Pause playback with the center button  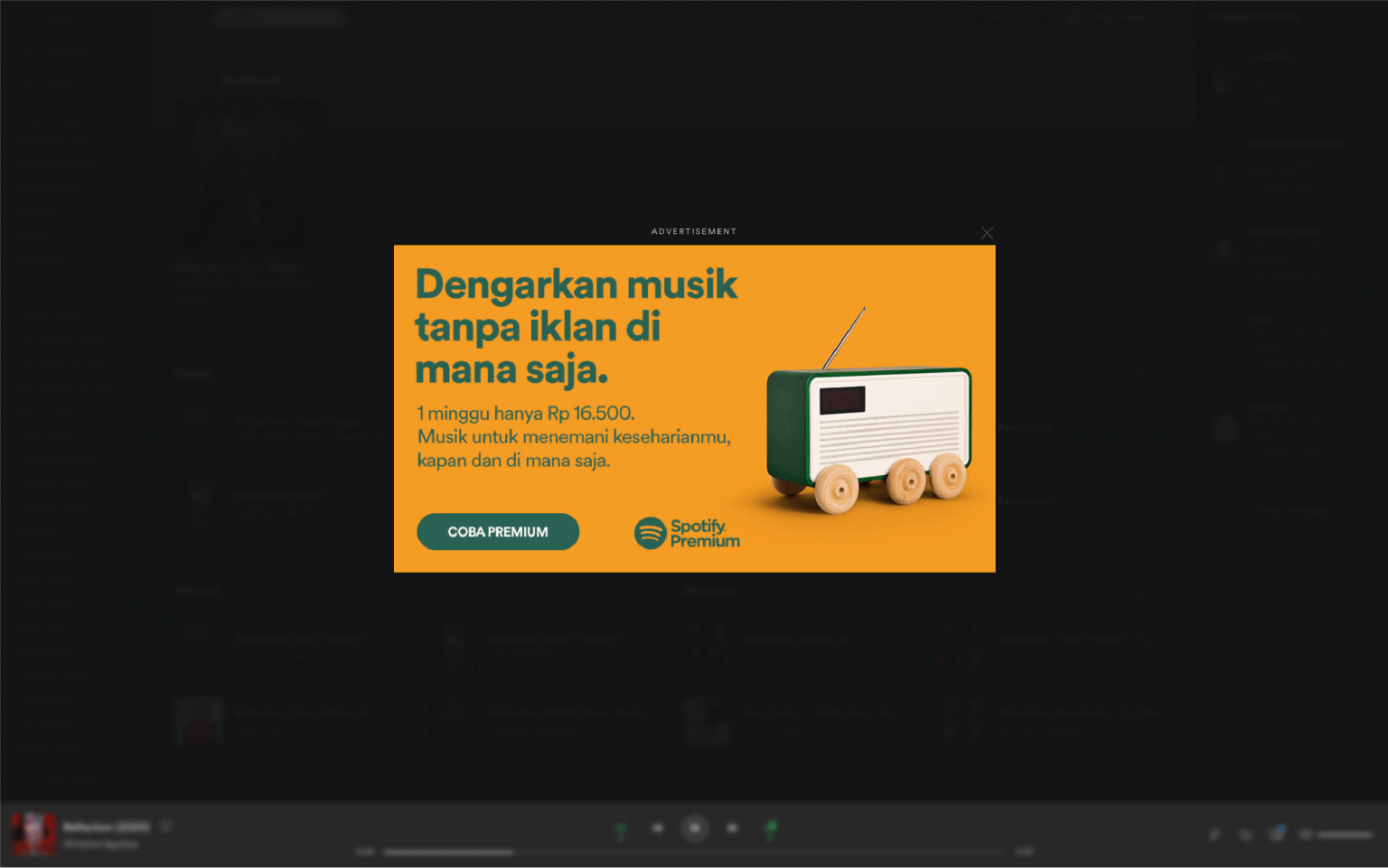point(695,828)
